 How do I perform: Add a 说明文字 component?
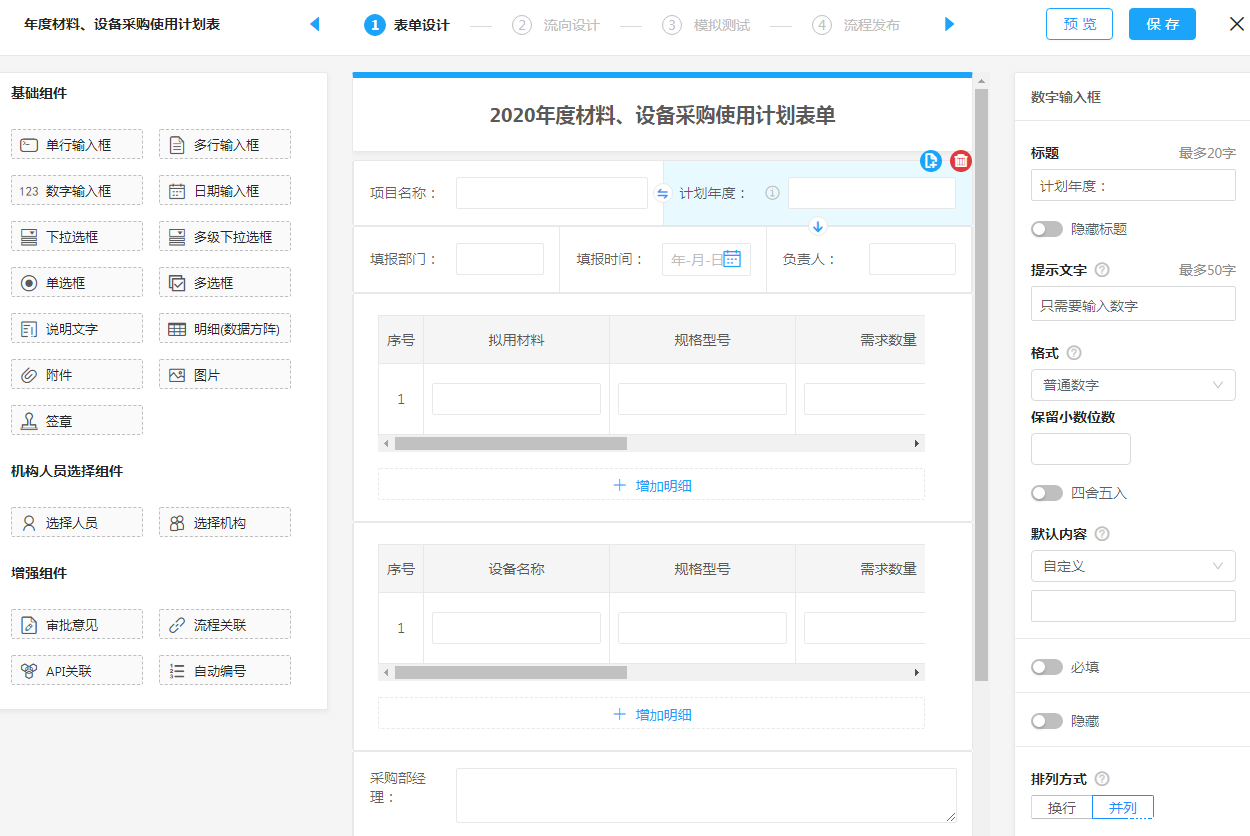tap(77, 328)
